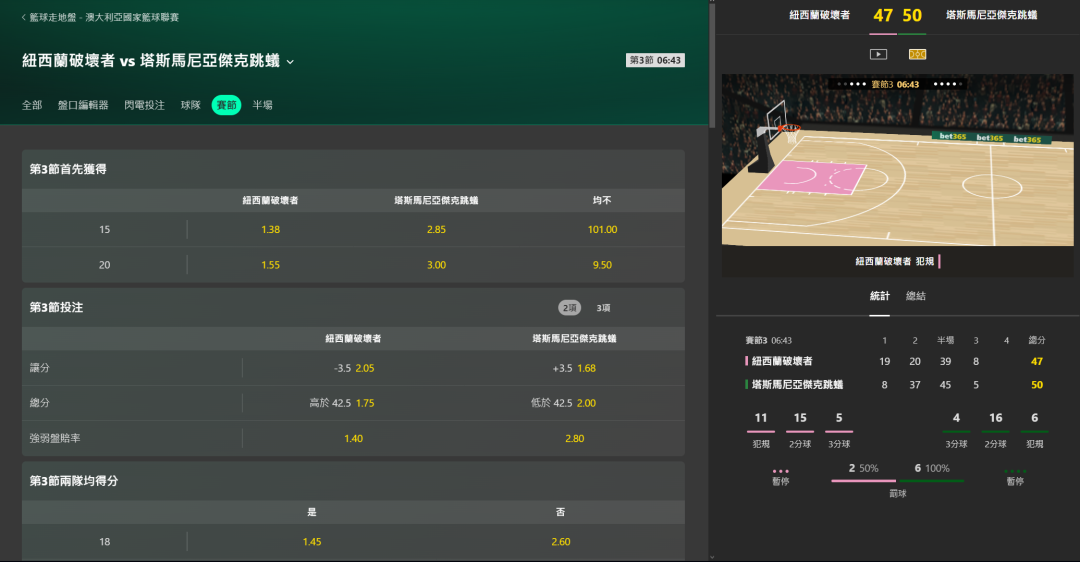Click the 紐西蘭破壞者 犯規 event caption
This screenshot has height=562, width=1080.
pos(895,262)
